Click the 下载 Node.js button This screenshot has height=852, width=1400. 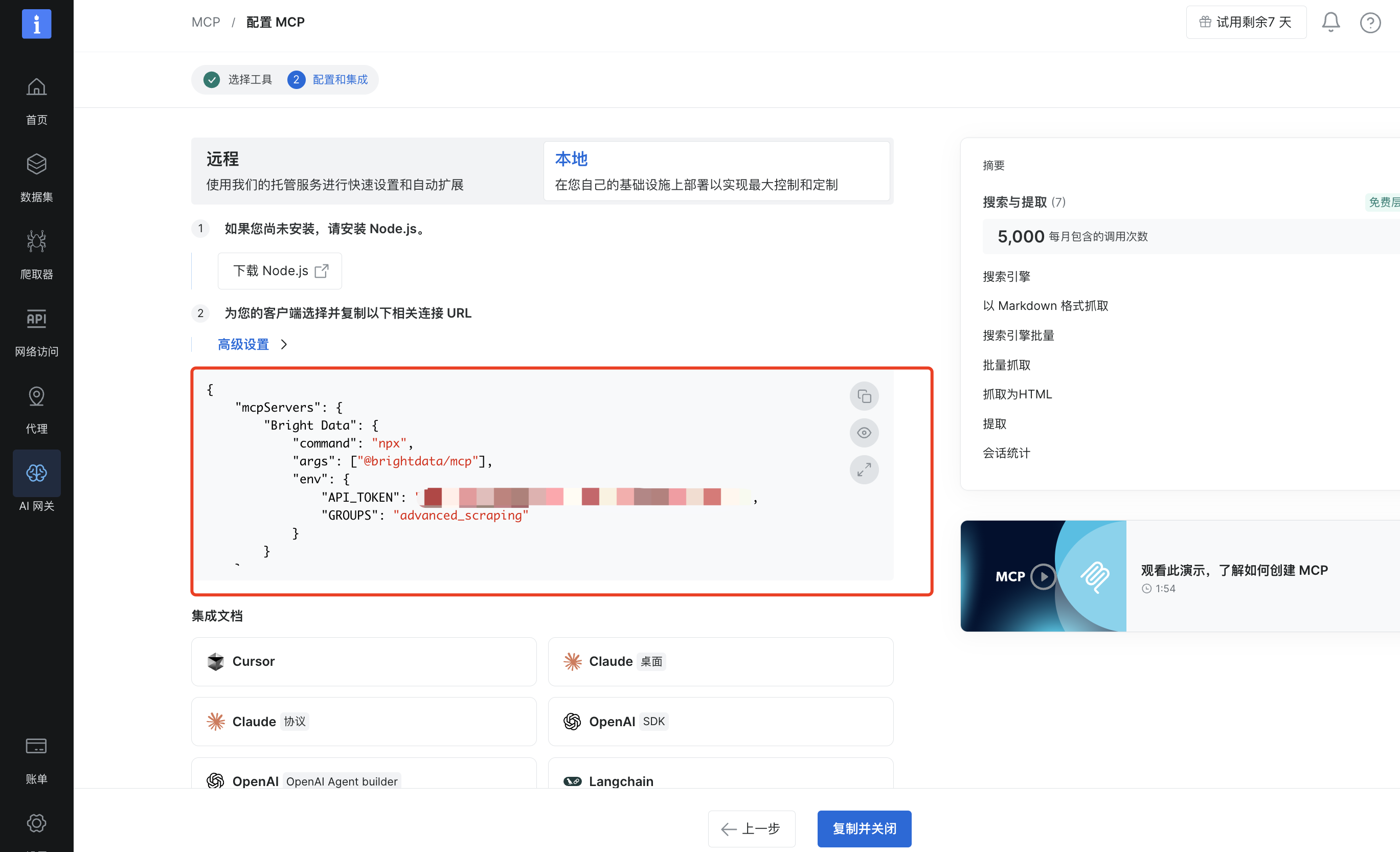coord(280,271)
